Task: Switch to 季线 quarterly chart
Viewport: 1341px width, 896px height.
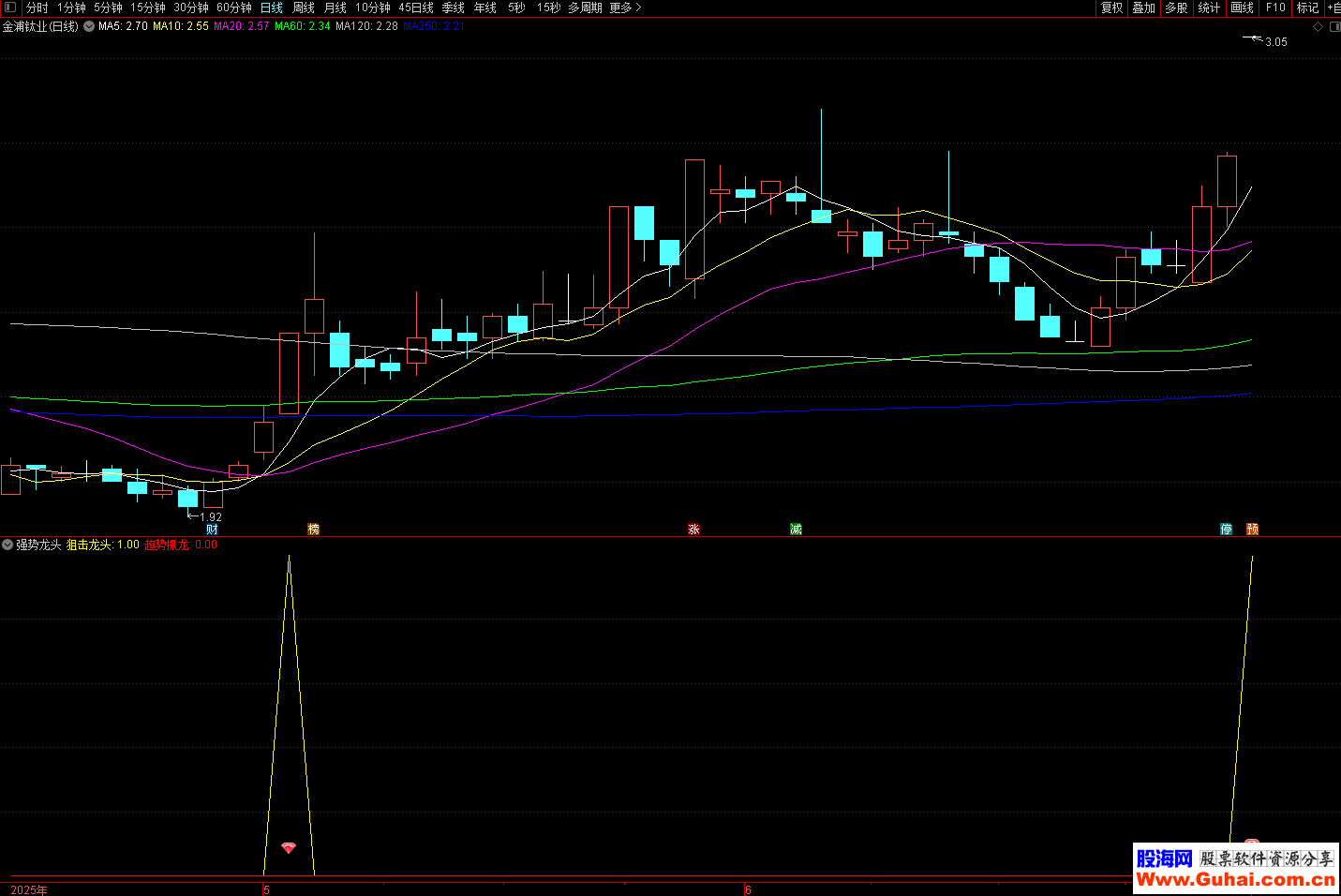Action: pos(454,7)
